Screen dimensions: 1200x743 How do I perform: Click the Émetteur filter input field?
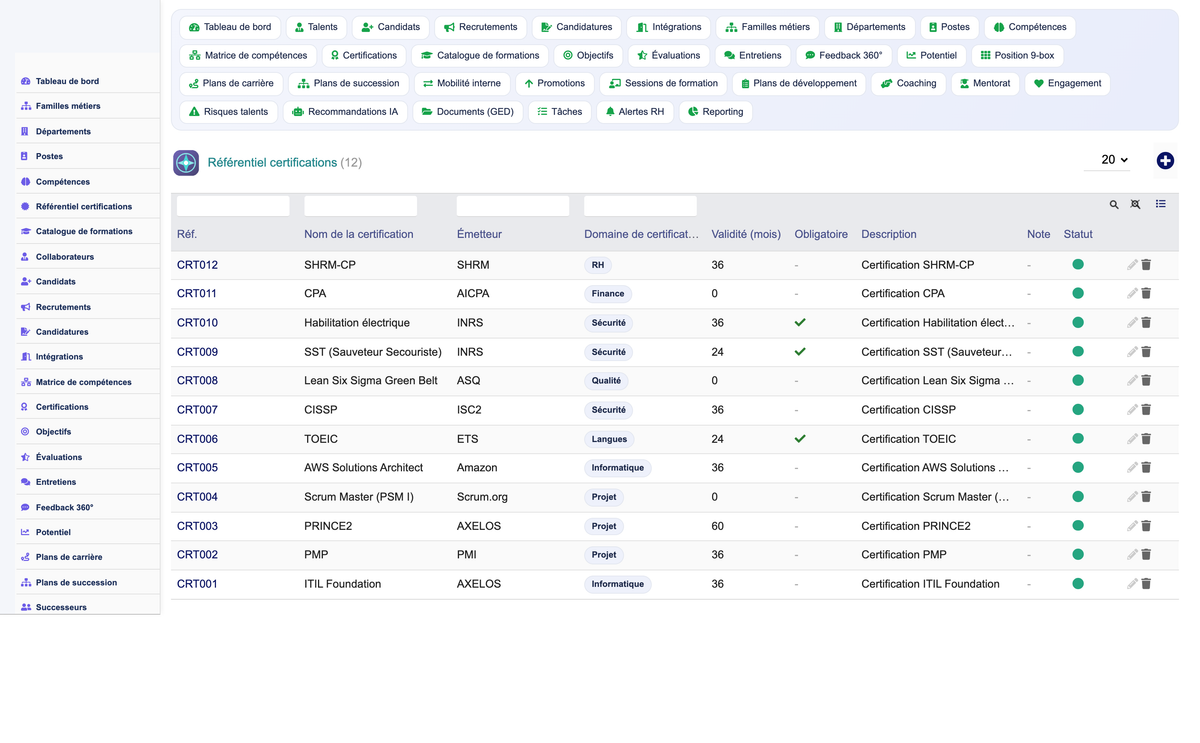pyautogui.click(x=513, y=206)
